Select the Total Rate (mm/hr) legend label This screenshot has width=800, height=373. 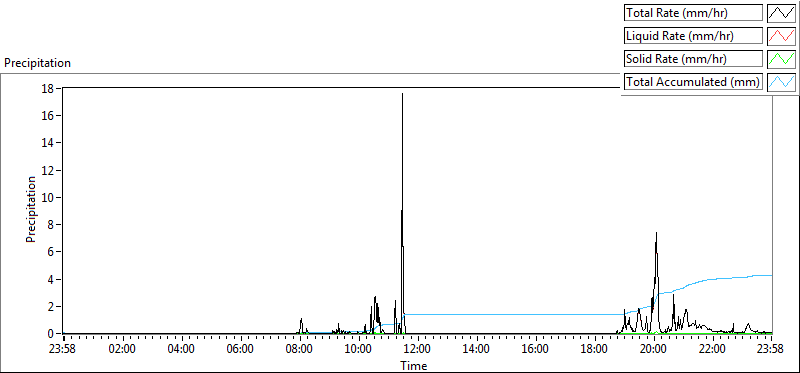pos(693,13)
